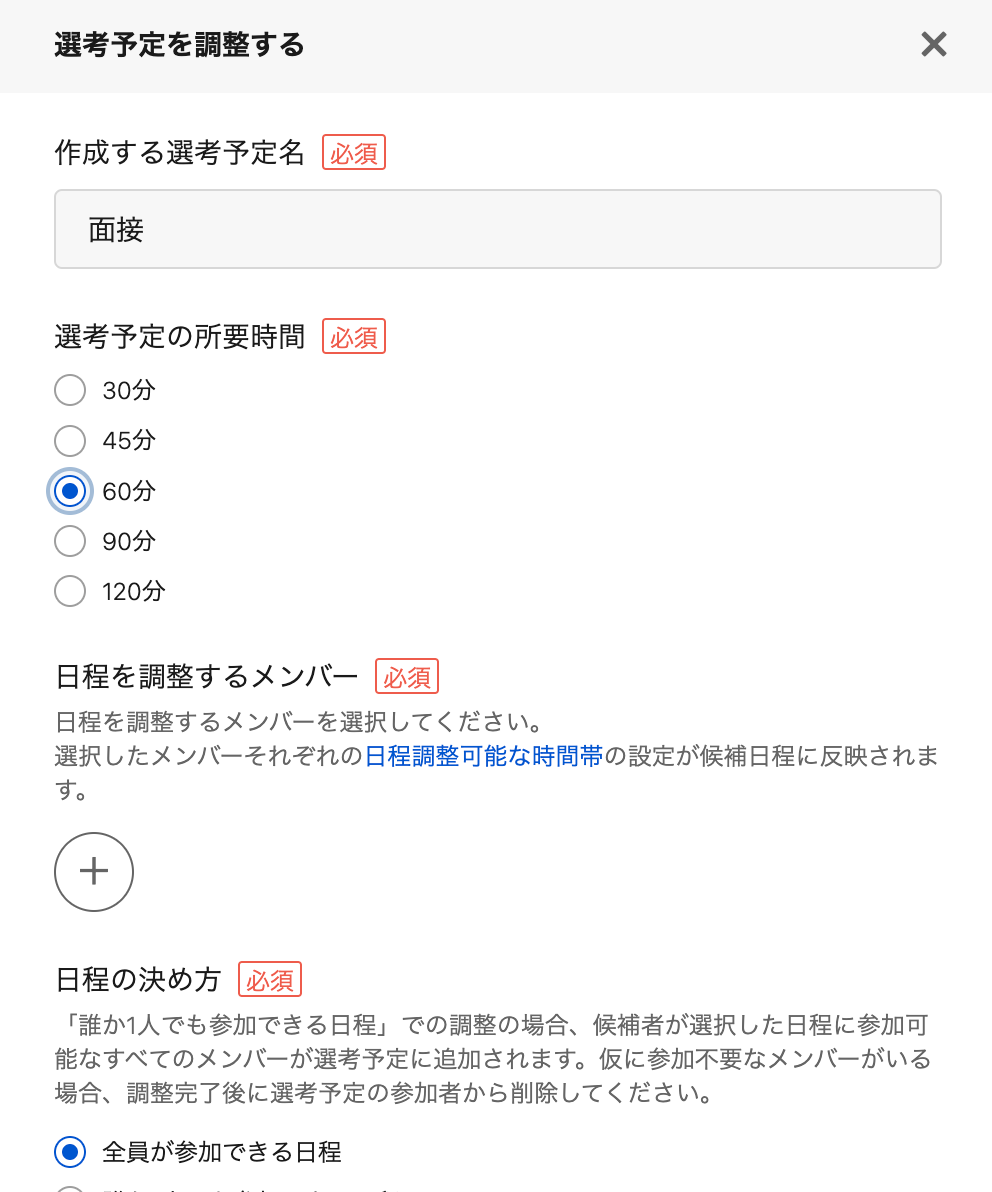Click the selected 60分 radio button
The image size is (992, 1192).
(x=70, y=491)
